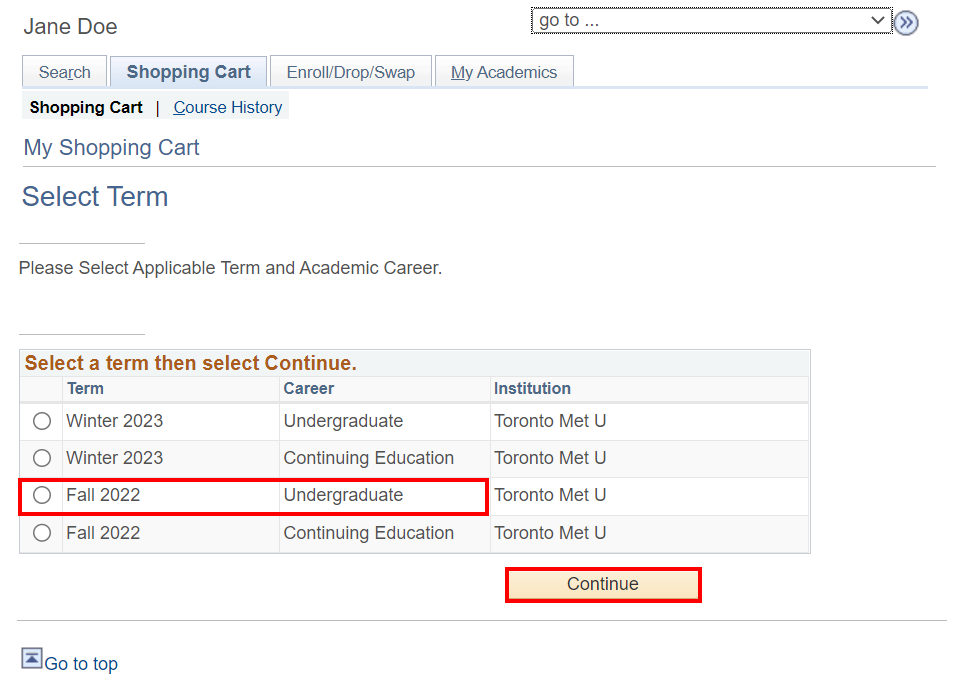This screenshot has width=976, height=684.
Task: Select Fall 2022 Undergraduate radio button
Action: point(42,495)
